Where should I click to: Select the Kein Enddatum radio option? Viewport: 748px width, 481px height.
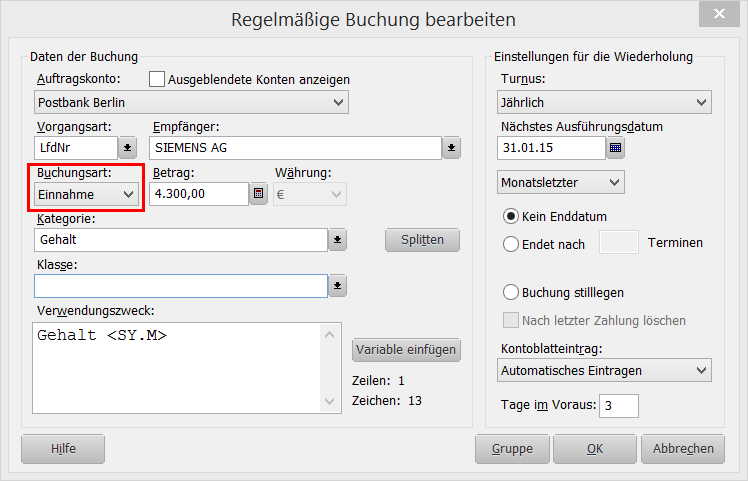click(x=511, y=216)
